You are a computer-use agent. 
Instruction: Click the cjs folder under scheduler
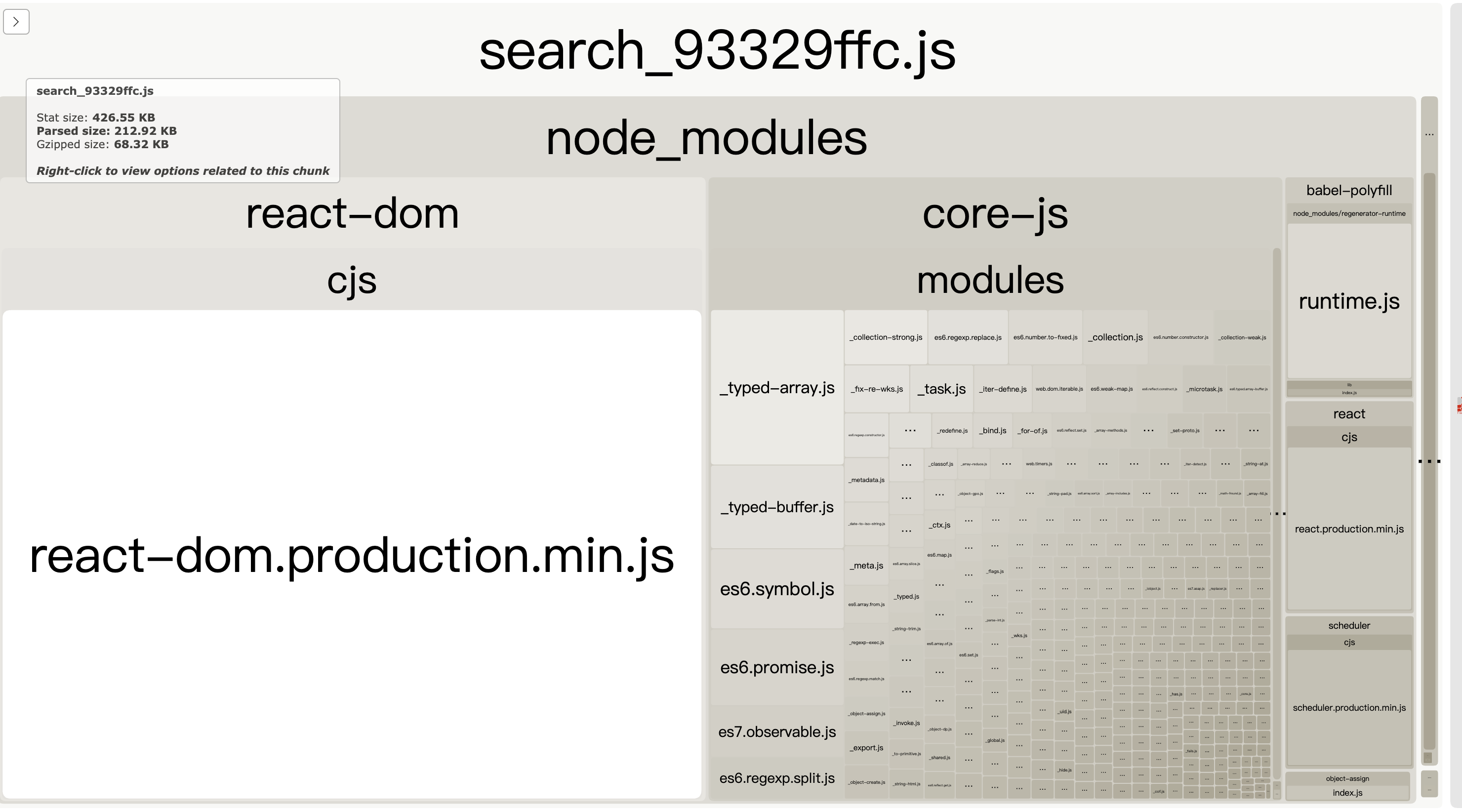pos(1349,642)
